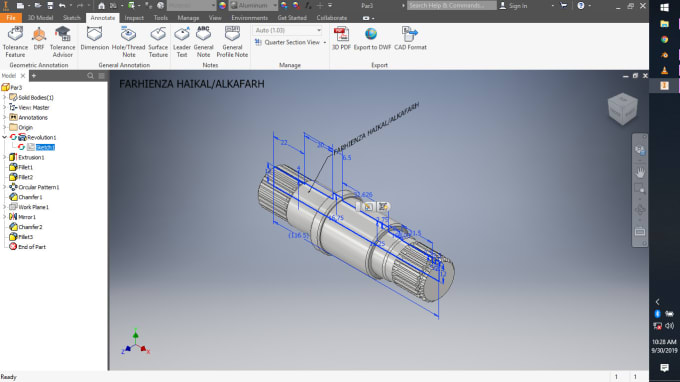Open the File menu
Image resolution: width=680 pixels, height=382 pixels.
(x=11, y=18)
